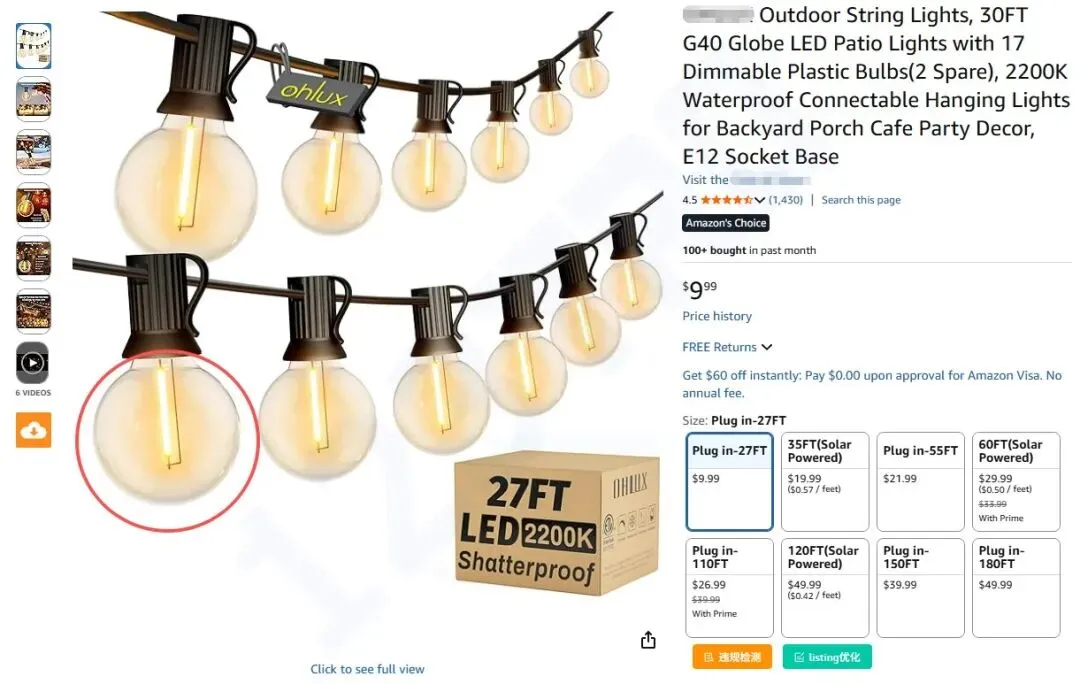Choose the 60FT(Solar Powered) size option
The height and width of the screenshot is (684, 1080).
click(x=1016, y=481)
